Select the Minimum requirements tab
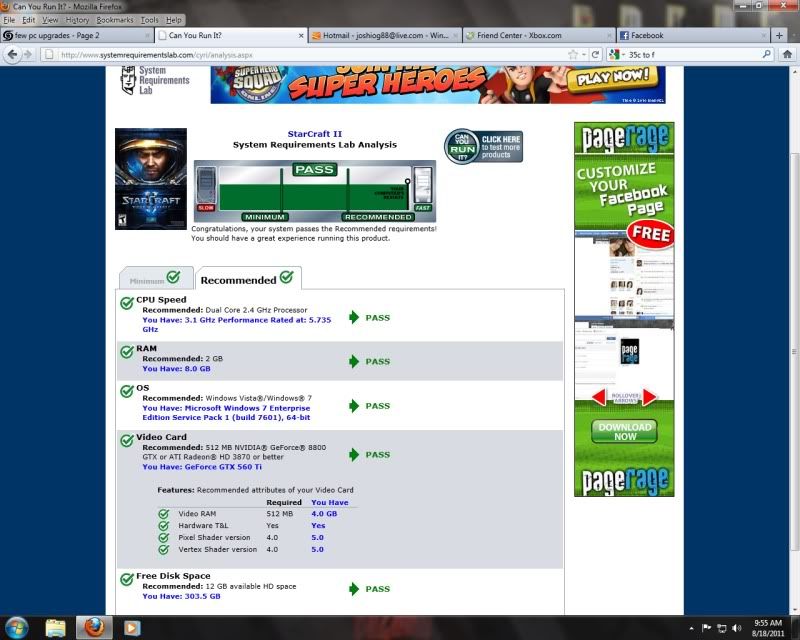The height and width of the screenshot is (640, 800). click(156, 278)
